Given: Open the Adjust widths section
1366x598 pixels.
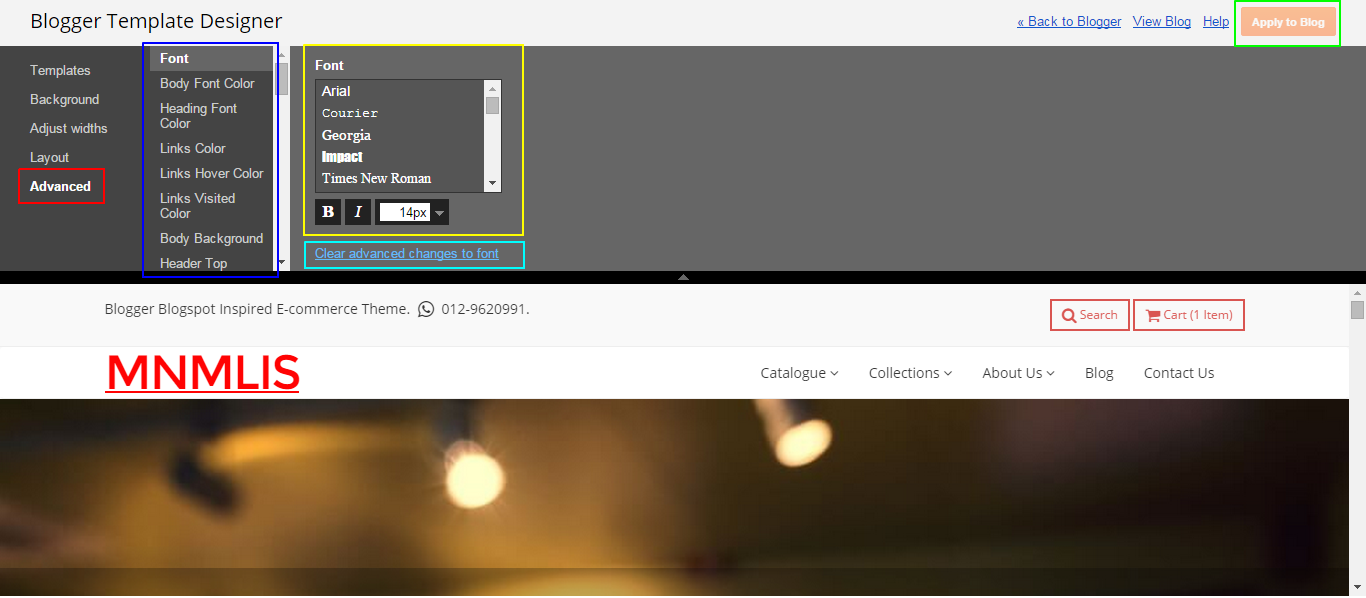Looking at the screenshot, I should 68,128.
